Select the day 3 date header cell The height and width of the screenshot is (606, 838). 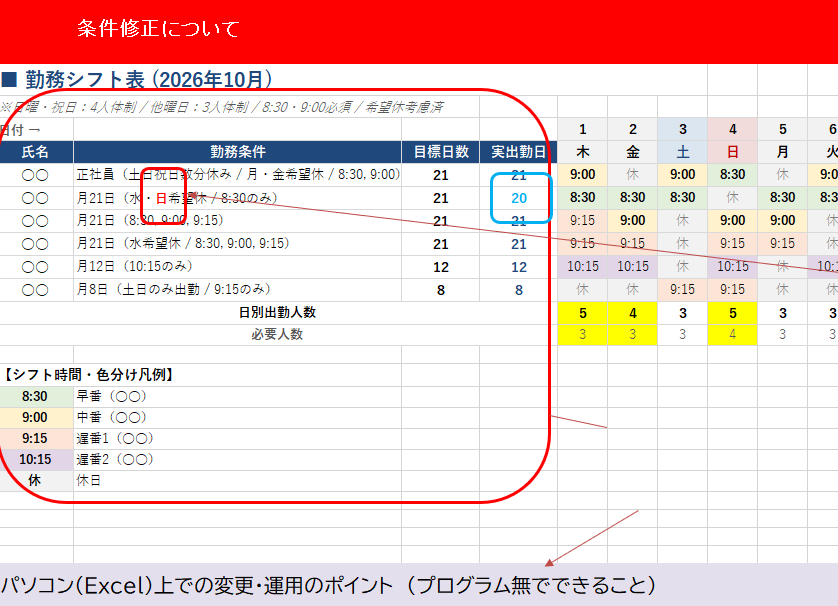(682, 129)
